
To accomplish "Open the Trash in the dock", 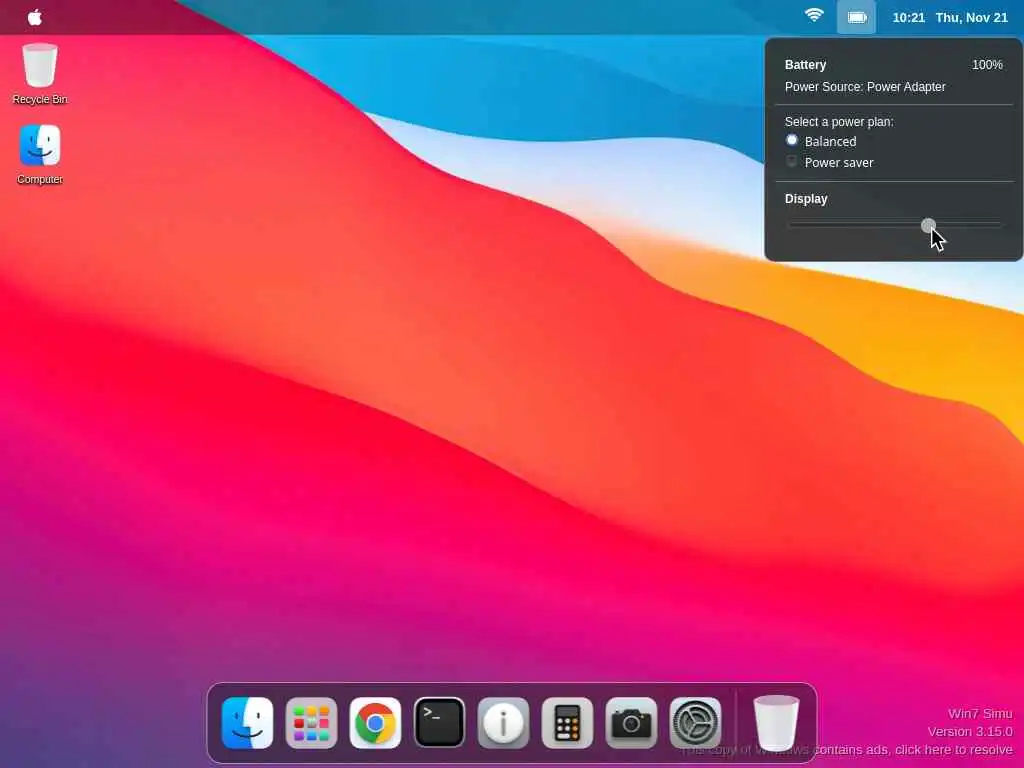I will click(776, 723).
